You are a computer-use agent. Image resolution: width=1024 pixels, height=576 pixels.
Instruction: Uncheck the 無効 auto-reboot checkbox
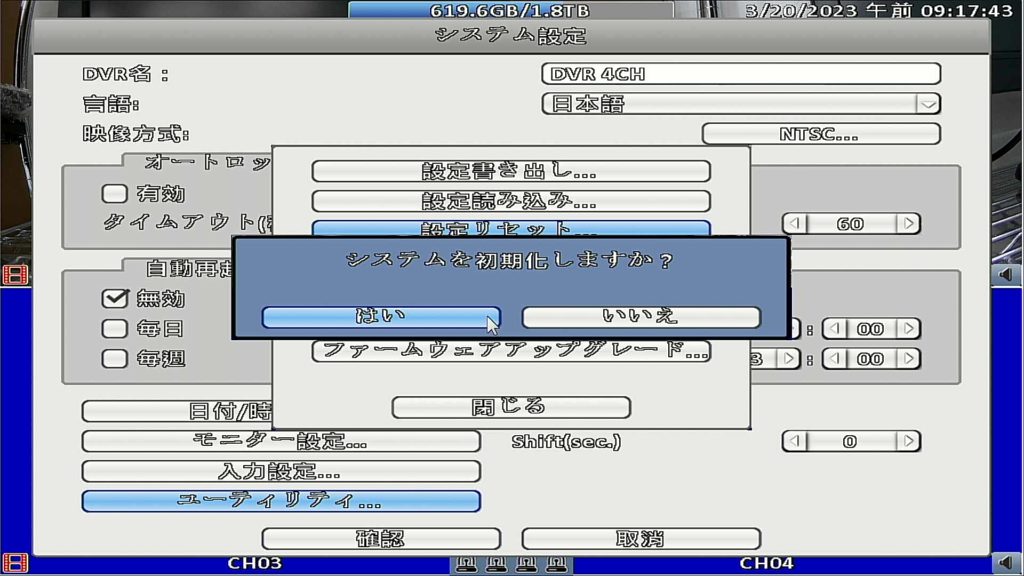[115, 298]
